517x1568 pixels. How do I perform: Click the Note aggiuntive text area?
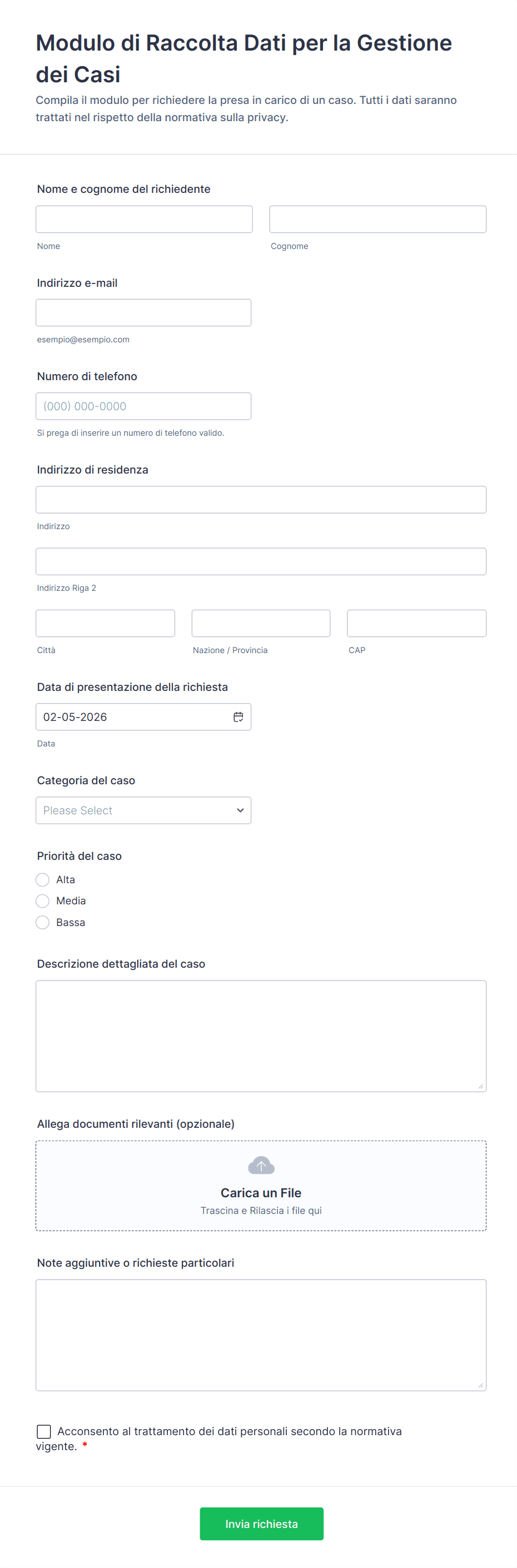[261, 1335]
